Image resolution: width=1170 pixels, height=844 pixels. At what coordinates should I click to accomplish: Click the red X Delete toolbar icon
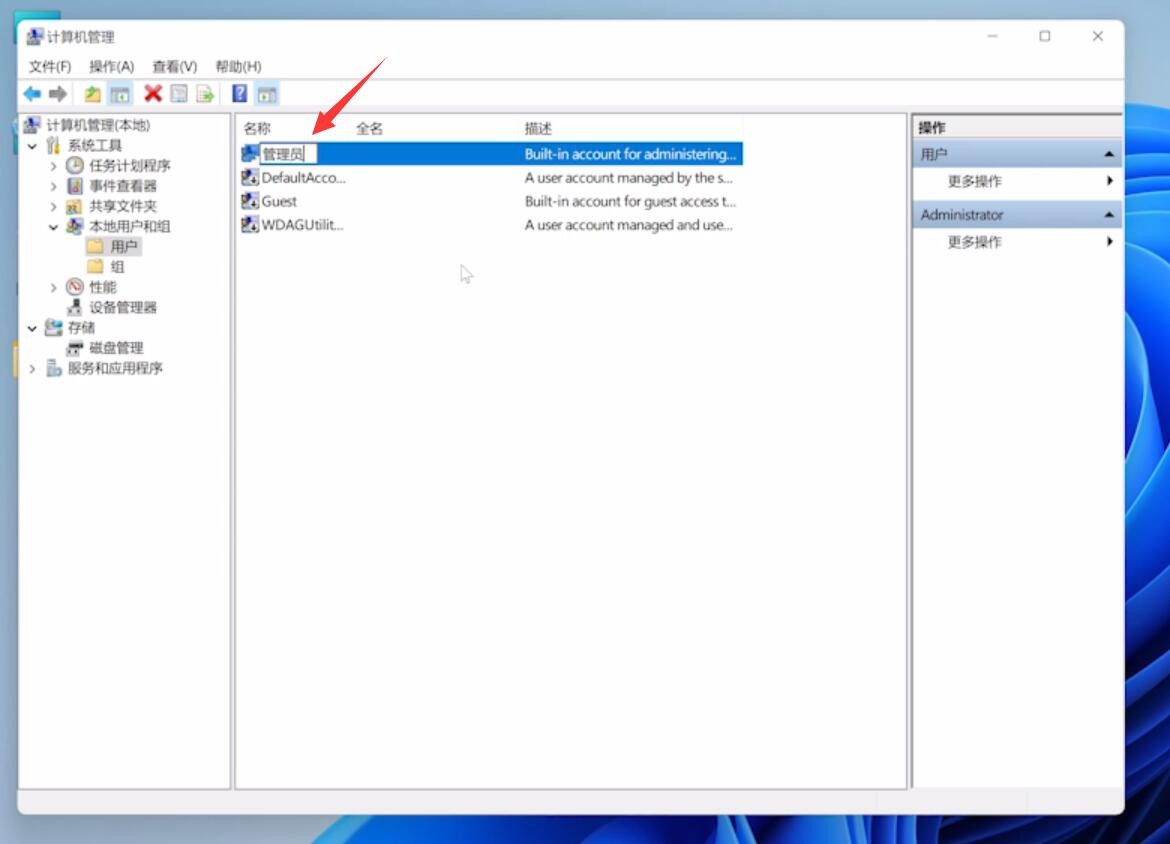pos(153,94)
